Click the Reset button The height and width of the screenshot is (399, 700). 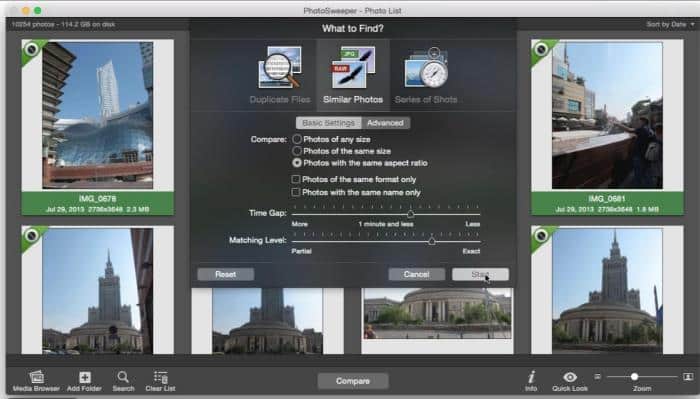tap(226, 274)
